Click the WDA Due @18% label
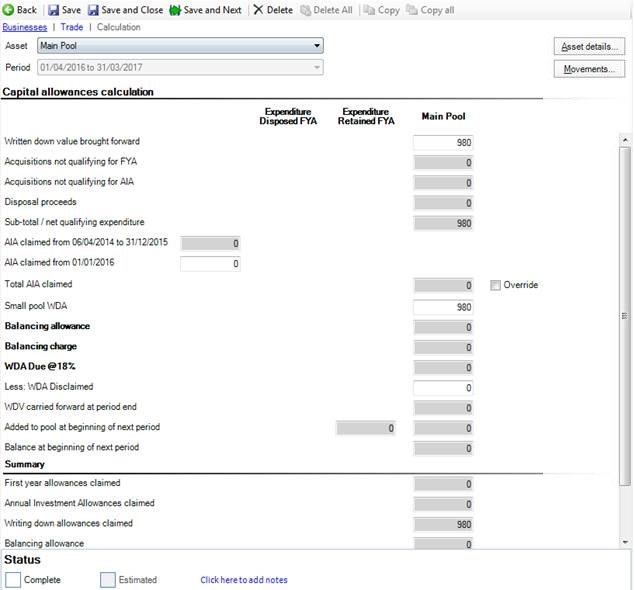This screenshot has width=635, height=590. pos(40,366)
